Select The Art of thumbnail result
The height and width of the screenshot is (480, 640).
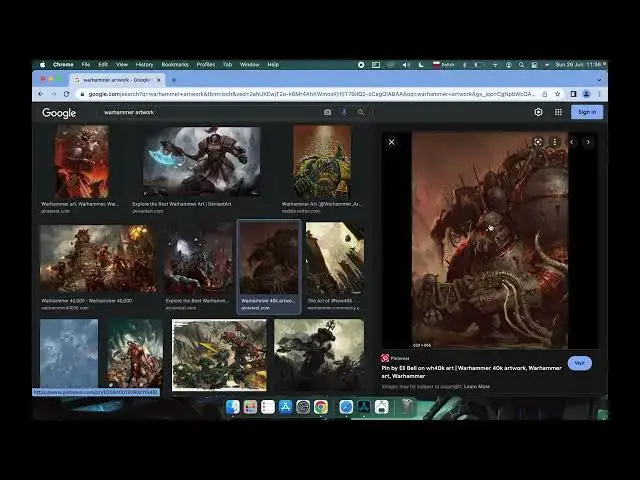click(335, 259)
